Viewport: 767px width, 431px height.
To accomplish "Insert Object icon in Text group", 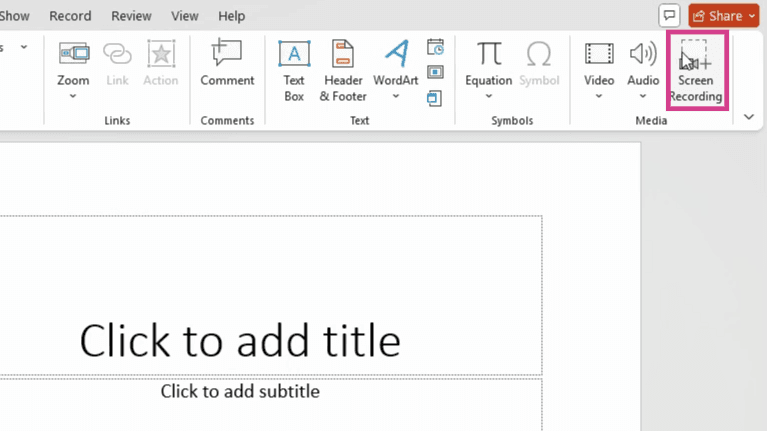I will point(434,98).
